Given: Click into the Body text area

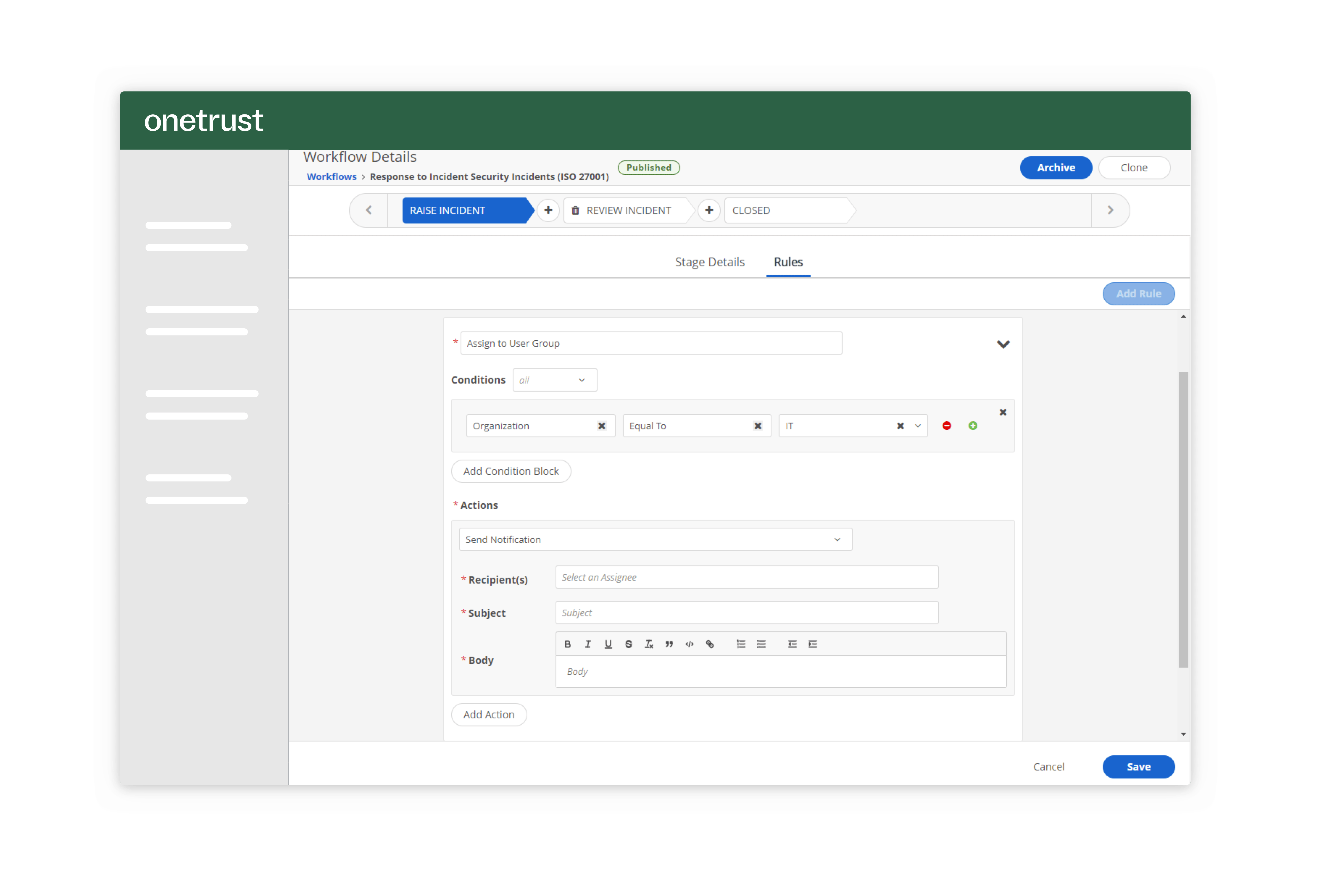Looking at the screenshot, I should tap(781, 671).
